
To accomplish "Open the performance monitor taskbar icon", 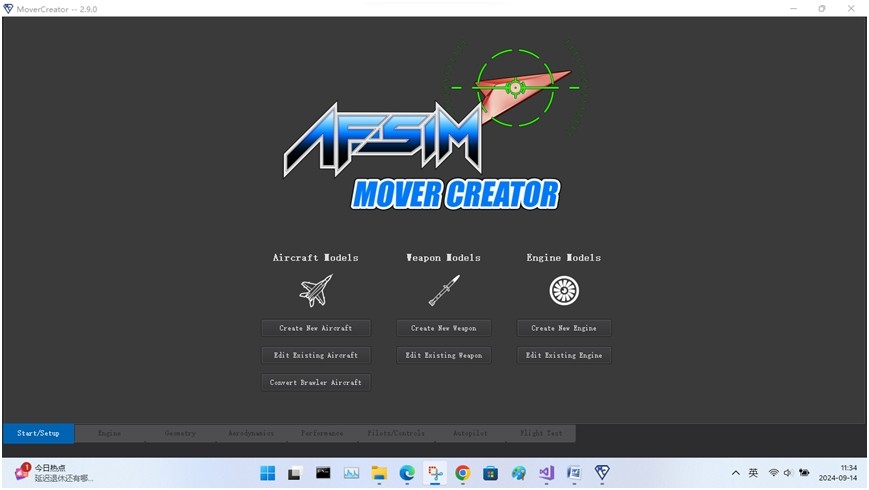I will pyautogui.click(x=351, y=473).
